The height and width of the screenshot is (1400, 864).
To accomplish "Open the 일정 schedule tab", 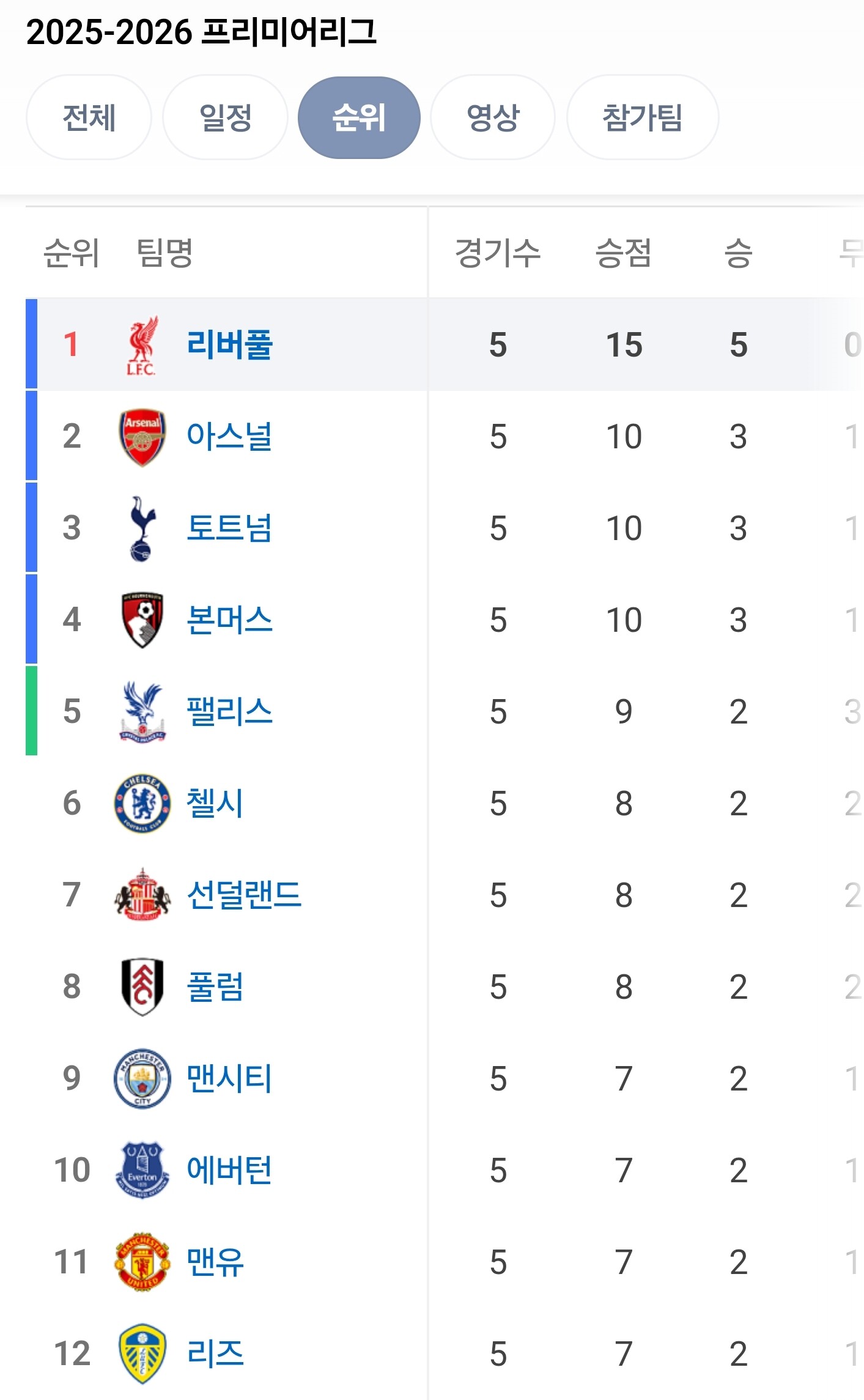I will tap(225, 117).
